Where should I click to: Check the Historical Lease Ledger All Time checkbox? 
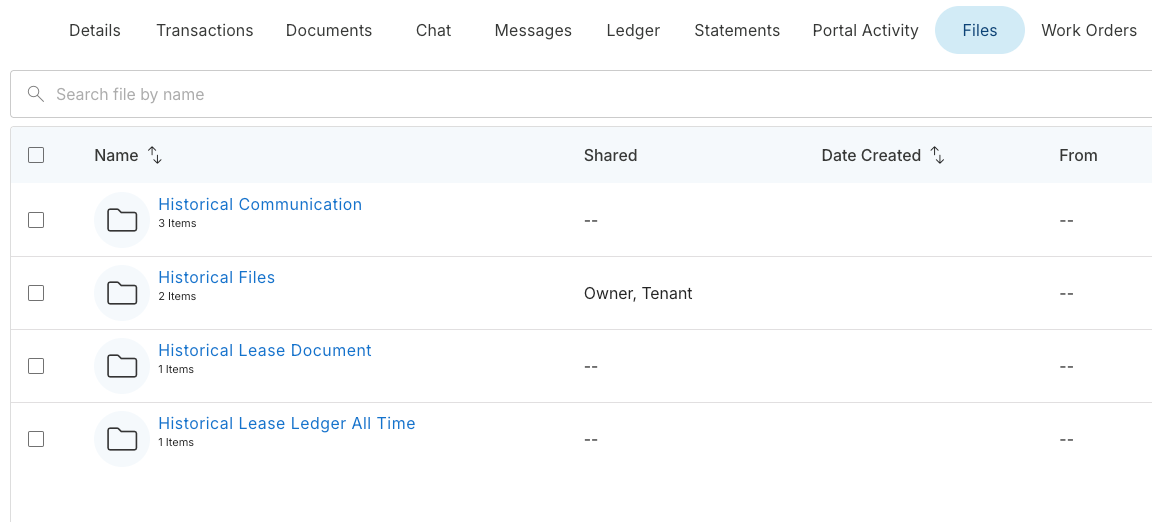36,439
